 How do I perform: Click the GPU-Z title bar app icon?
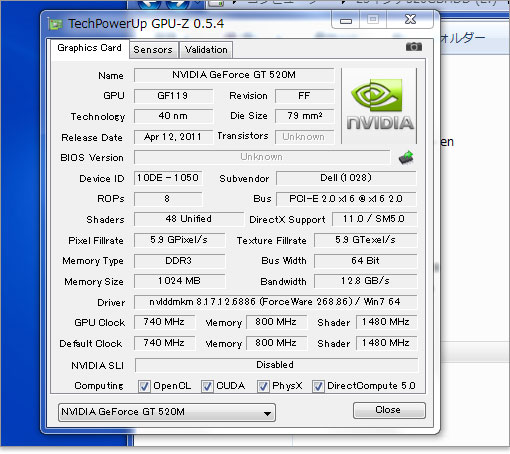pos(55,24)
